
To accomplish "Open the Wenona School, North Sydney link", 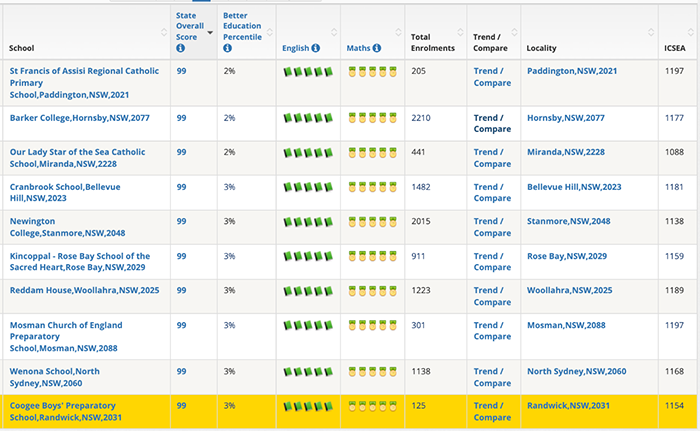I will click(54, 377).
